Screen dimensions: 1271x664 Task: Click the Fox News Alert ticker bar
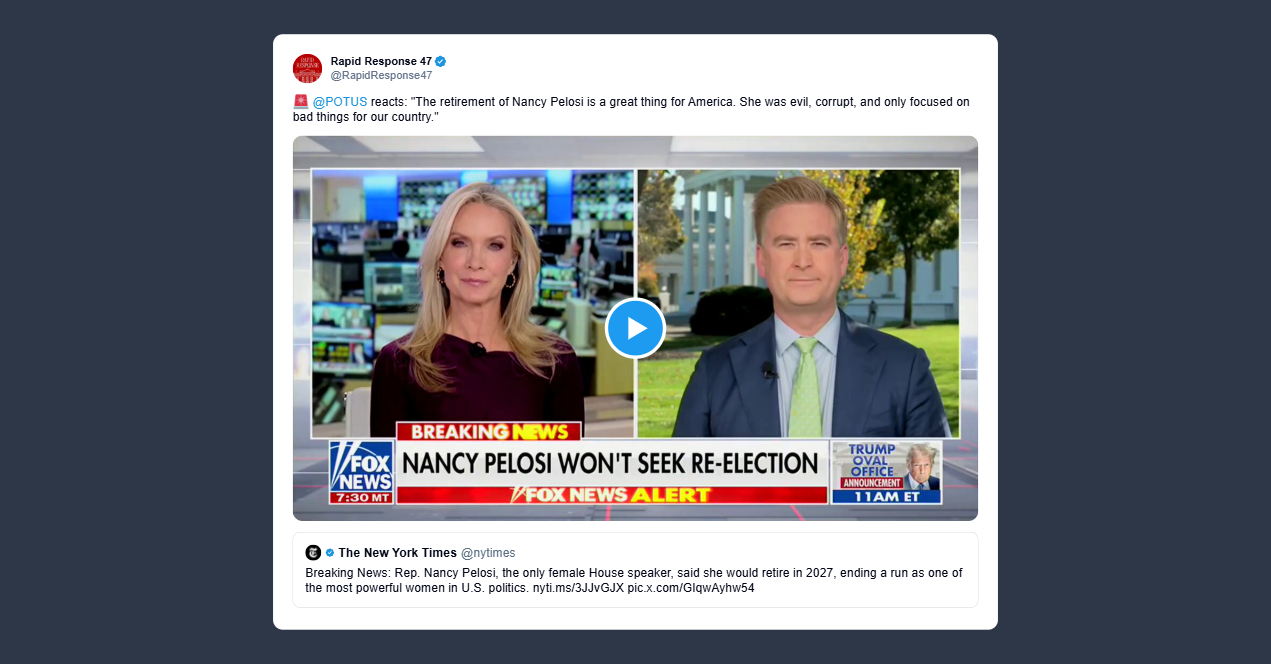click(612, 494)
